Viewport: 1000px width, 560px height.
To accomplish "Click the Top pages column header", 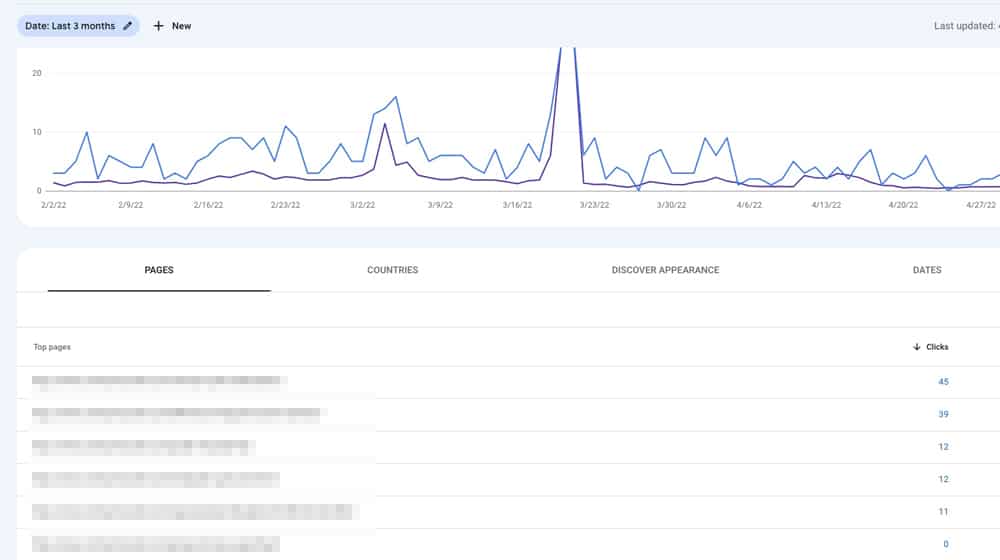I will (52, 347).
